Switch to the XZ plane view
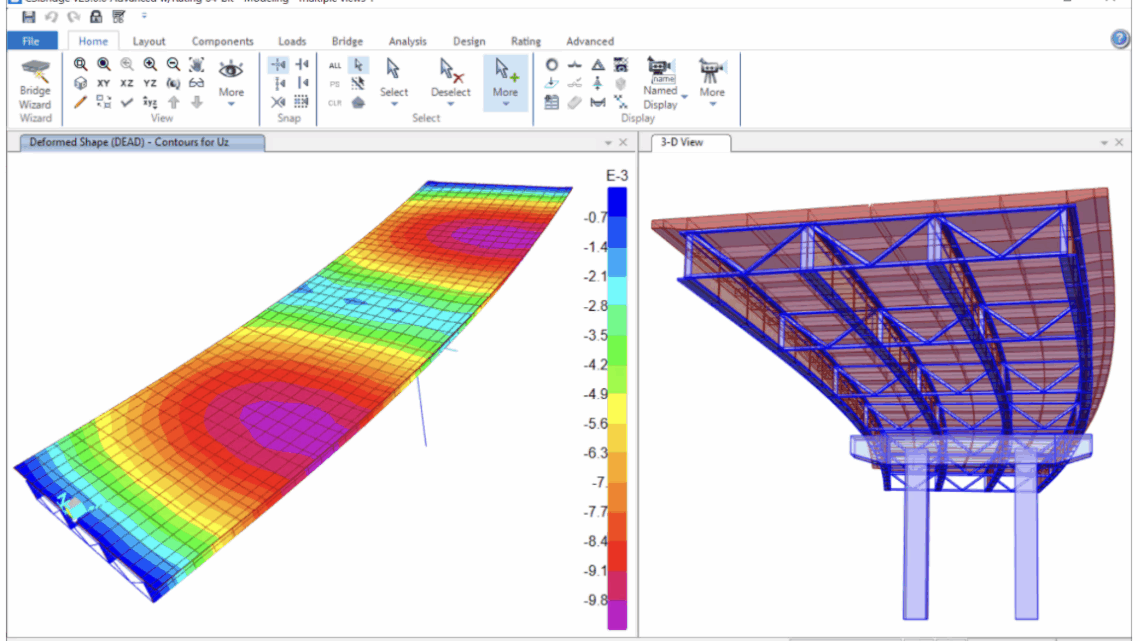 pyautogui.click(x=127, y=83)
